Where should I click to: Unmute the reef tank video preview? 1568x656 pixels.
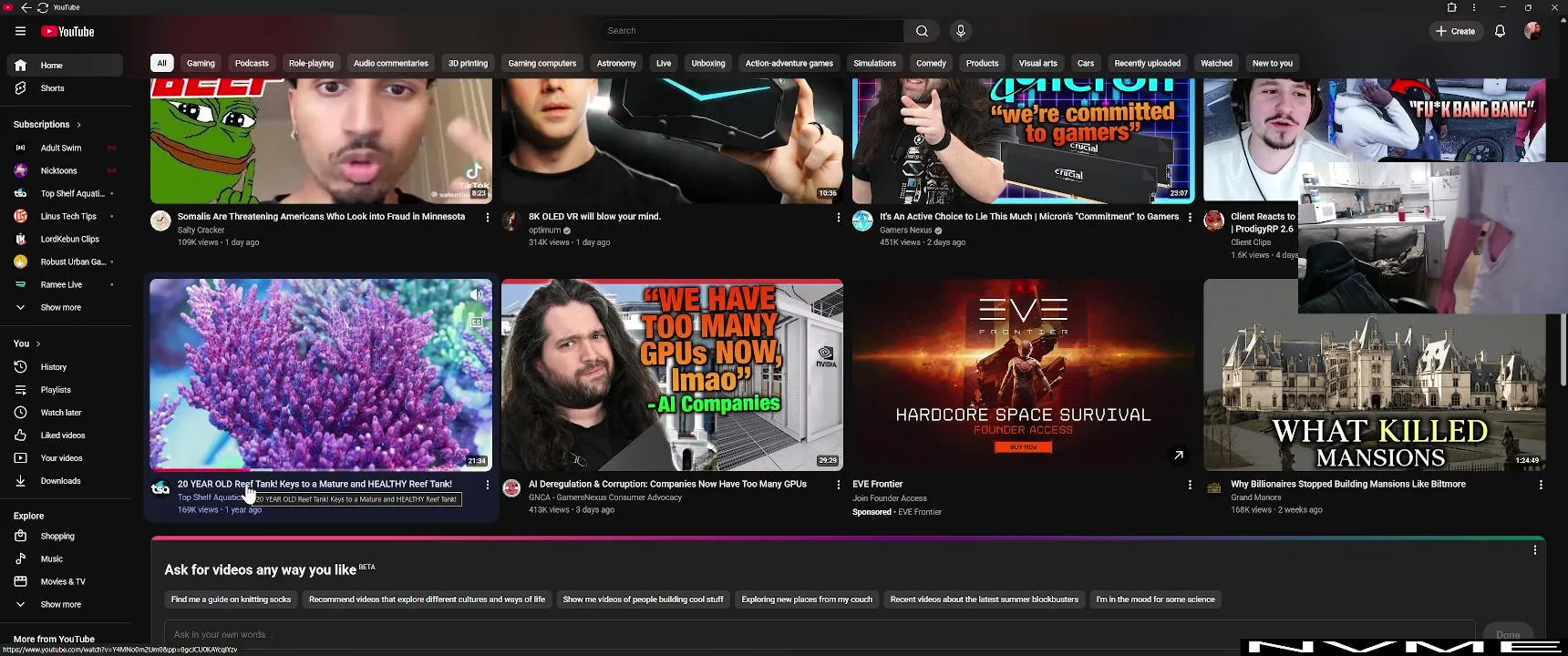pos(476,295)
